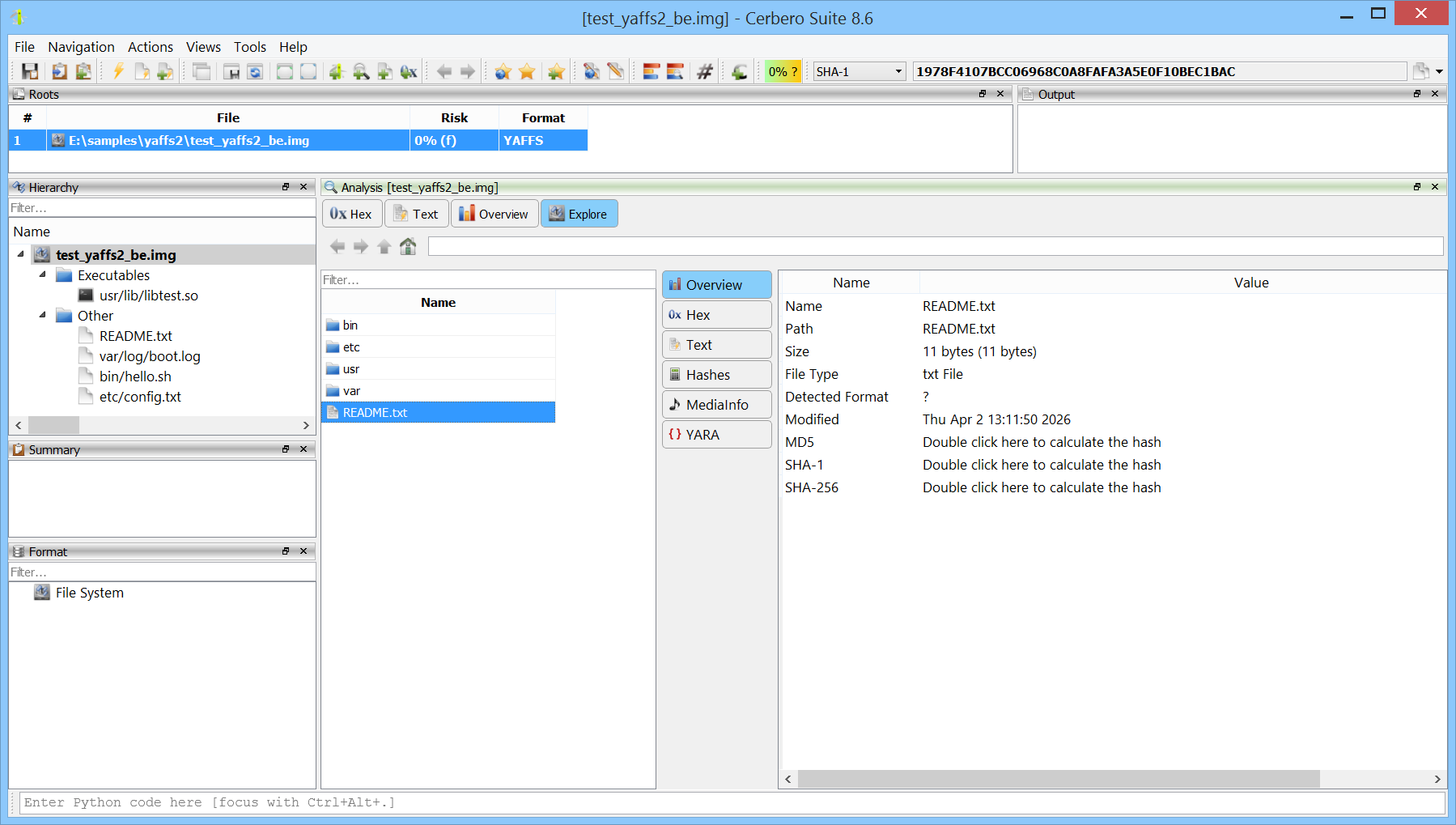This screenshot has width=1456, height=825.
Task: Collapse the Other folder in Hierarchy
Action: click(x=42, y=316)
